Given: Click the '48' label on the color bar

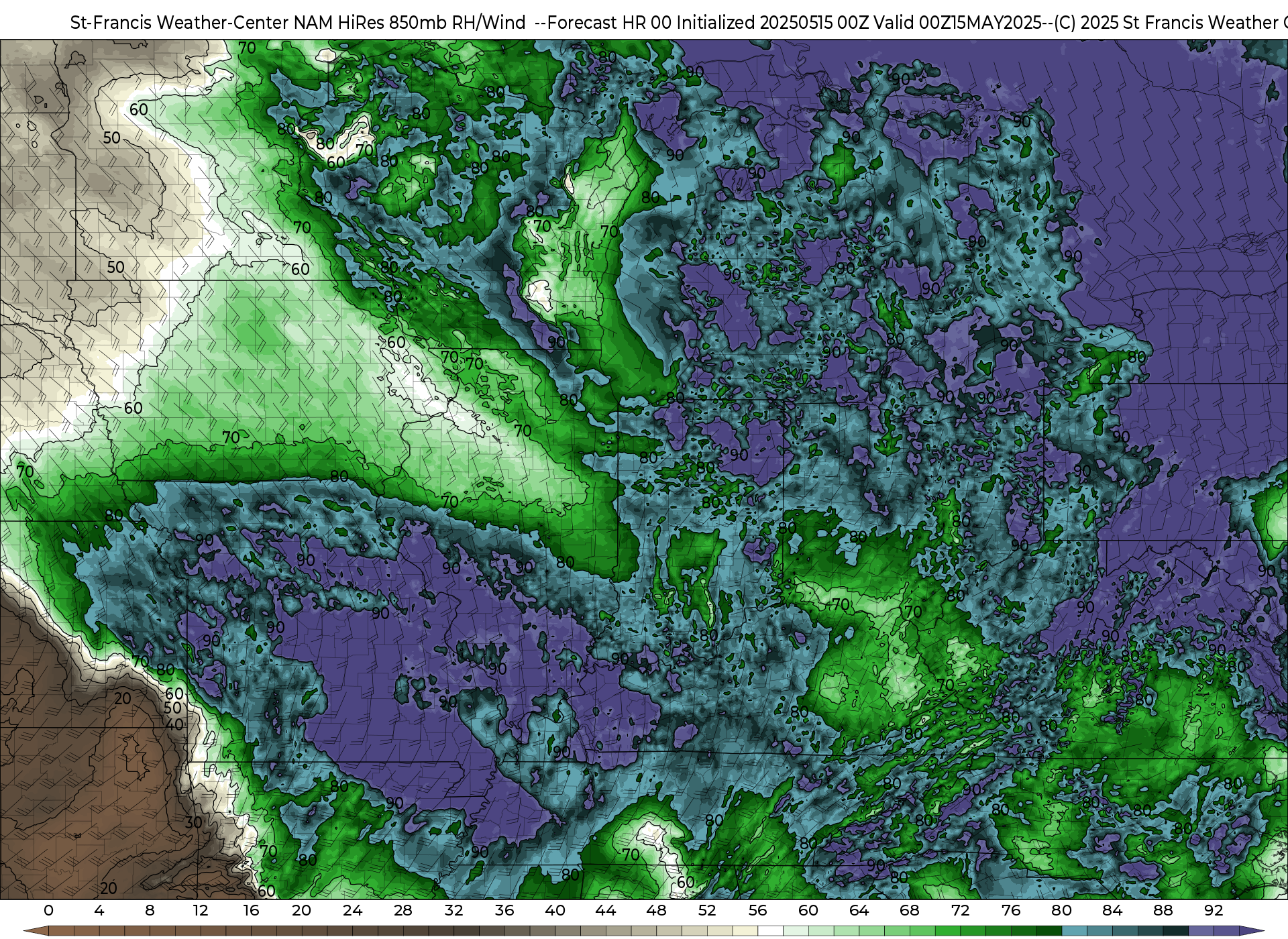Looking at the screenshot, I should tap(656, 910).
